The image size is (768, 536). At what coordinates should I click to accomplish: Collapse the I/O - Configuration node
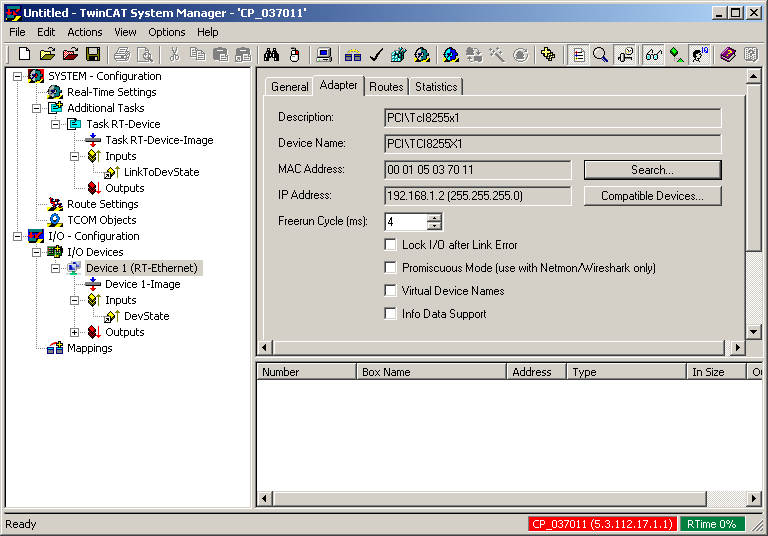click(18, 236)
